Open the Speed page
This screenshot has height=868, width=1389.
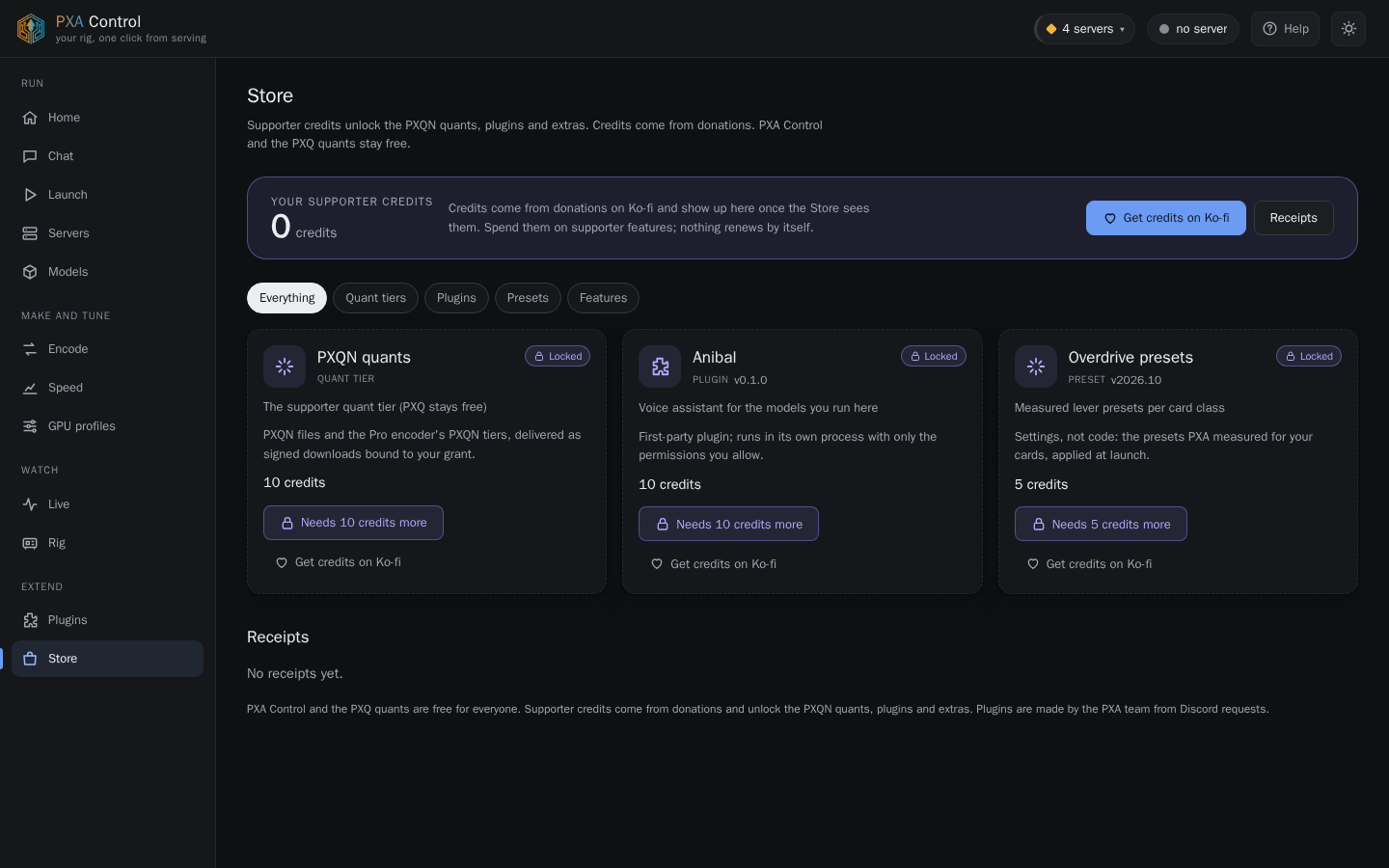coord(107,388)
